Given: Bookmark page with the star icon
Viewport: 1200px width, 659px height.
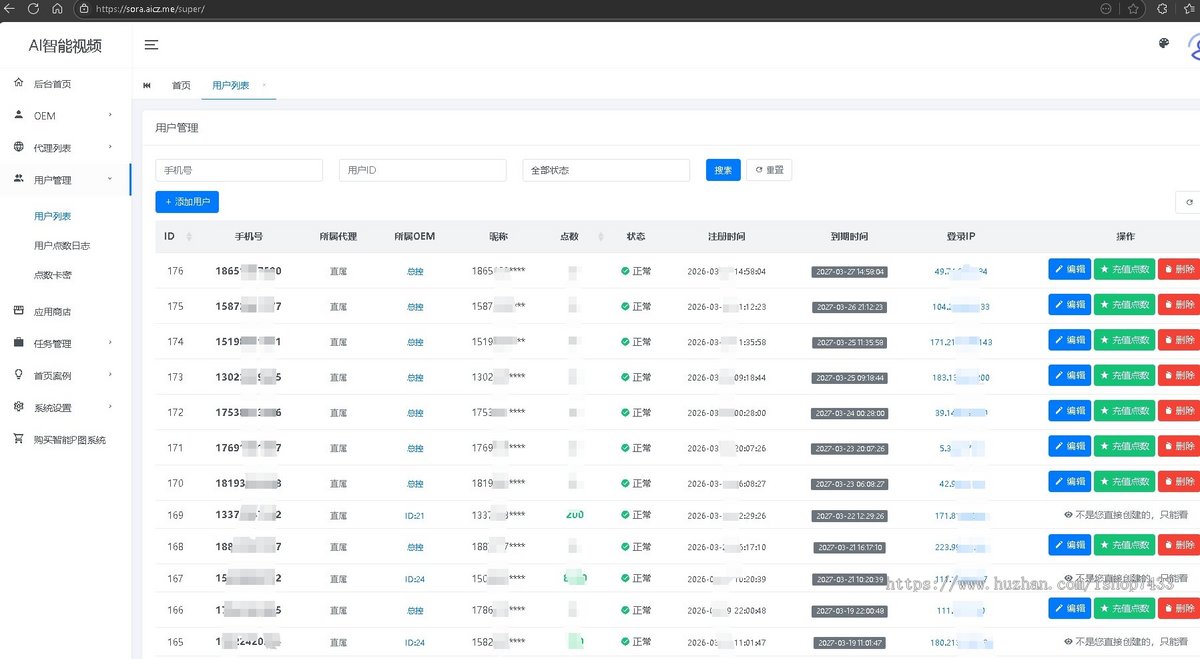Looking at the screenshot, I should pyautogui.click(x=1133, y=8).
